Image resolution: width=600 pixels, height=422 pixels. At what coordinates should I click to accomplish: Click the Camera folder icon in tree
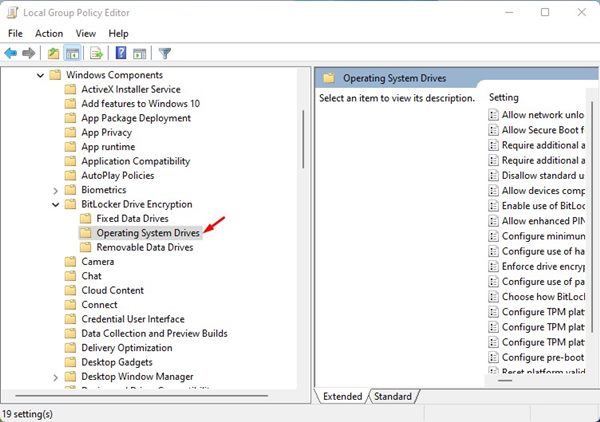(x=70, y=262)
